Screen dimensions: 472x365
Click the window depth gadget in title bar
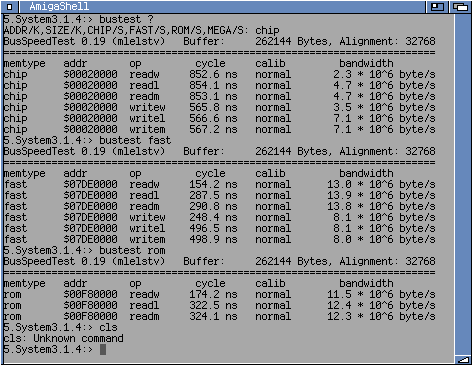(461, 7)
